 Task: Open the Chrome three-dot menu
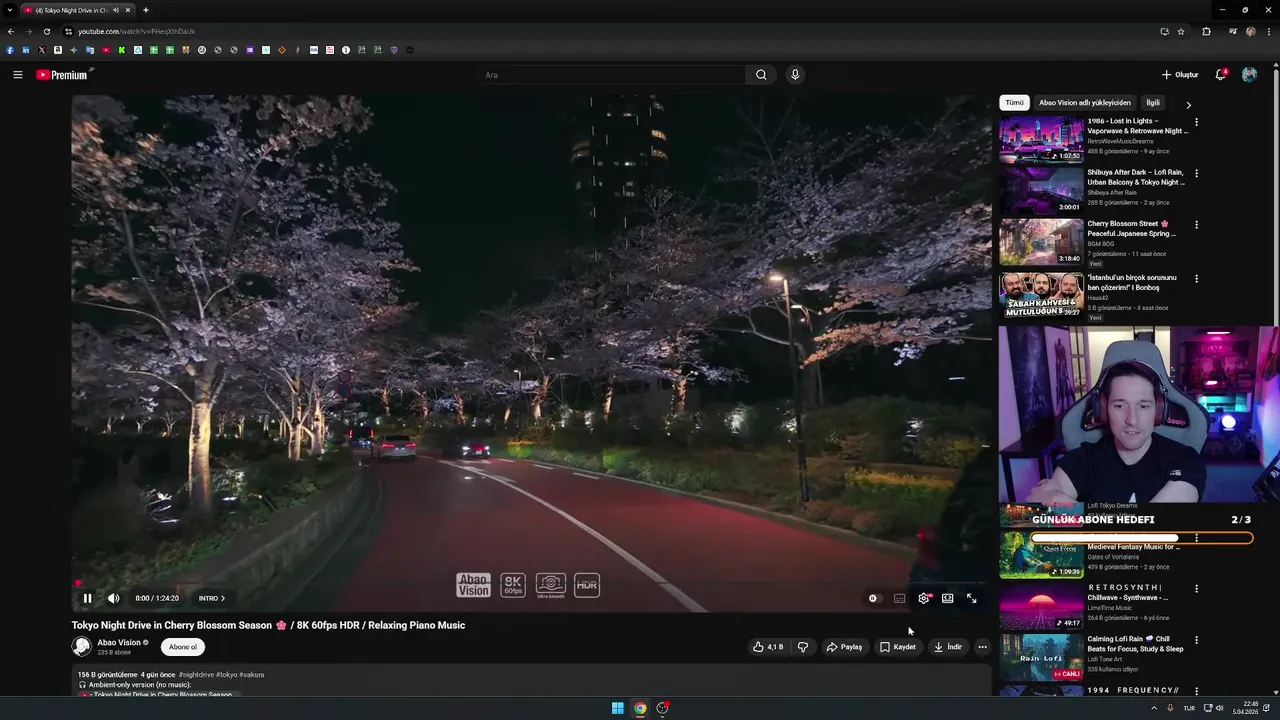[x=1269, y=32]
